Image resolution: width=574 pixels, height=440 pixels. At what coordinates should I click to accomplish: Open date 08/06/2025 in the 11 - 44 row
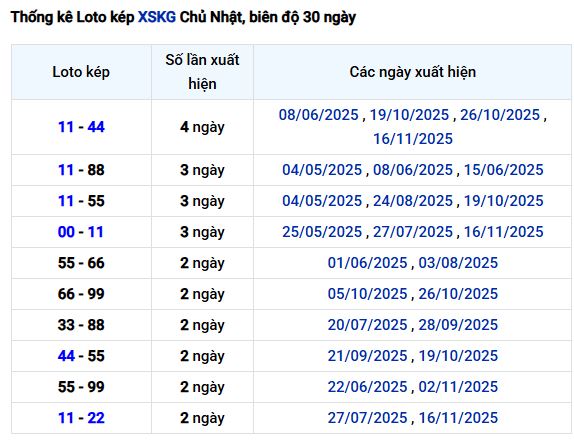(318, 115)
